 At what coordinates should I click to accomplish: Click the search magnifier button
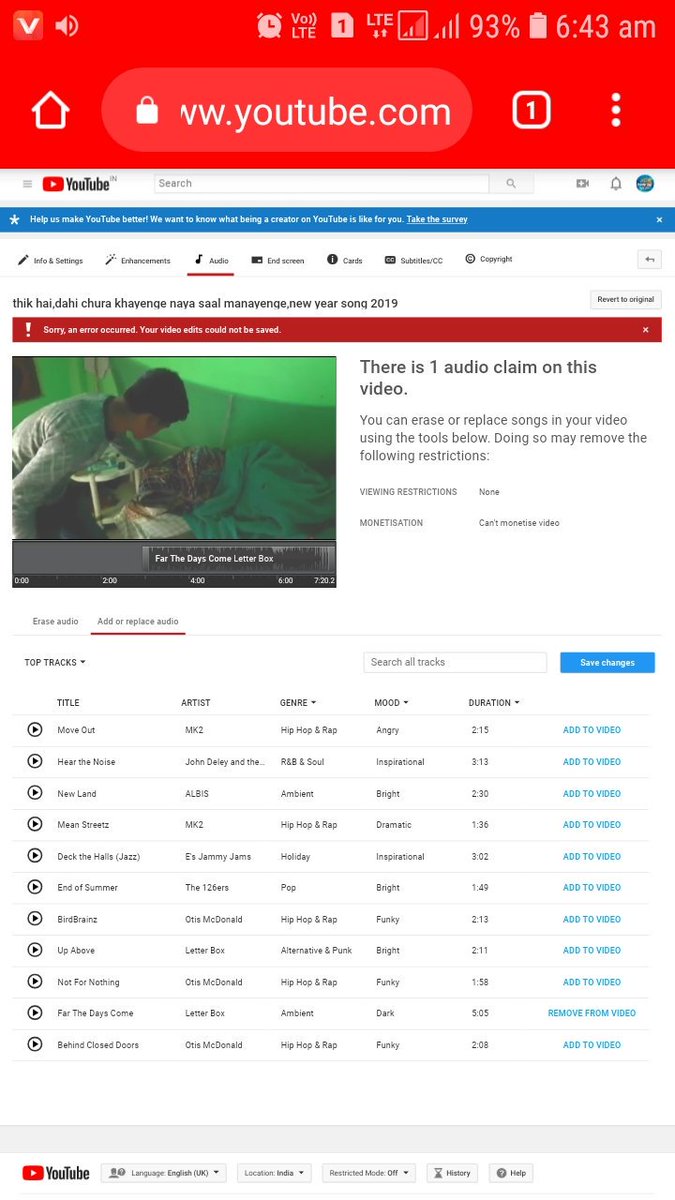tap(511, 184)
